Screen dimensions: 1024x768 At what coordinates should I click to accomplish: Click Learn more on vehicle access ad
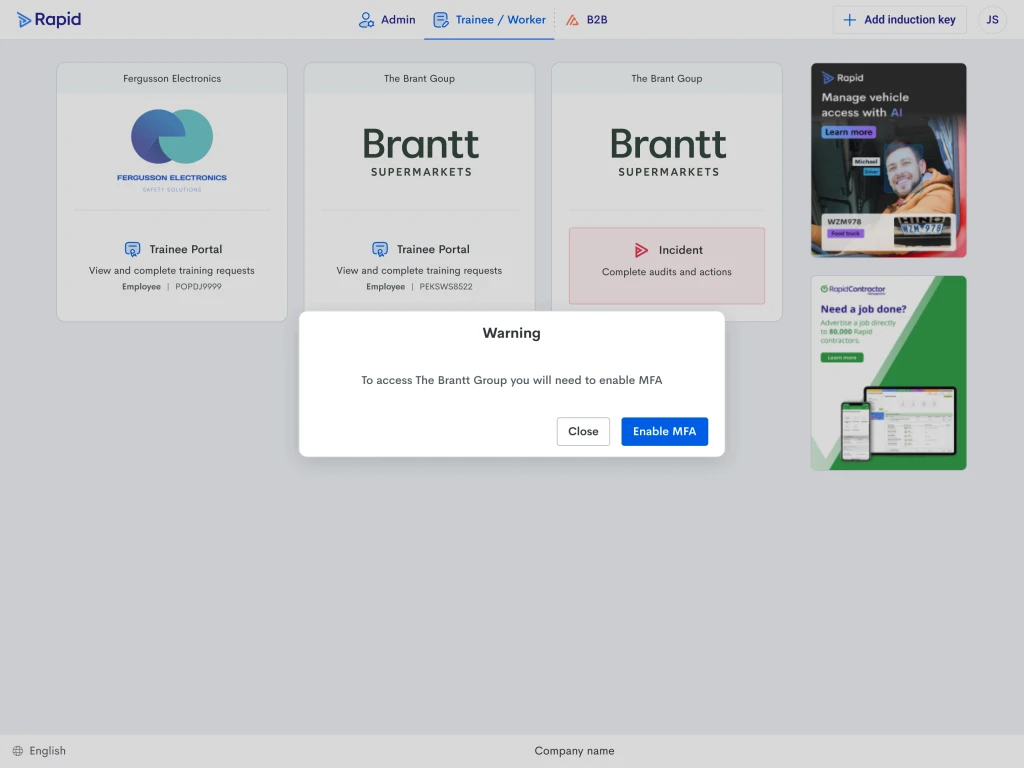pos(848,132)
